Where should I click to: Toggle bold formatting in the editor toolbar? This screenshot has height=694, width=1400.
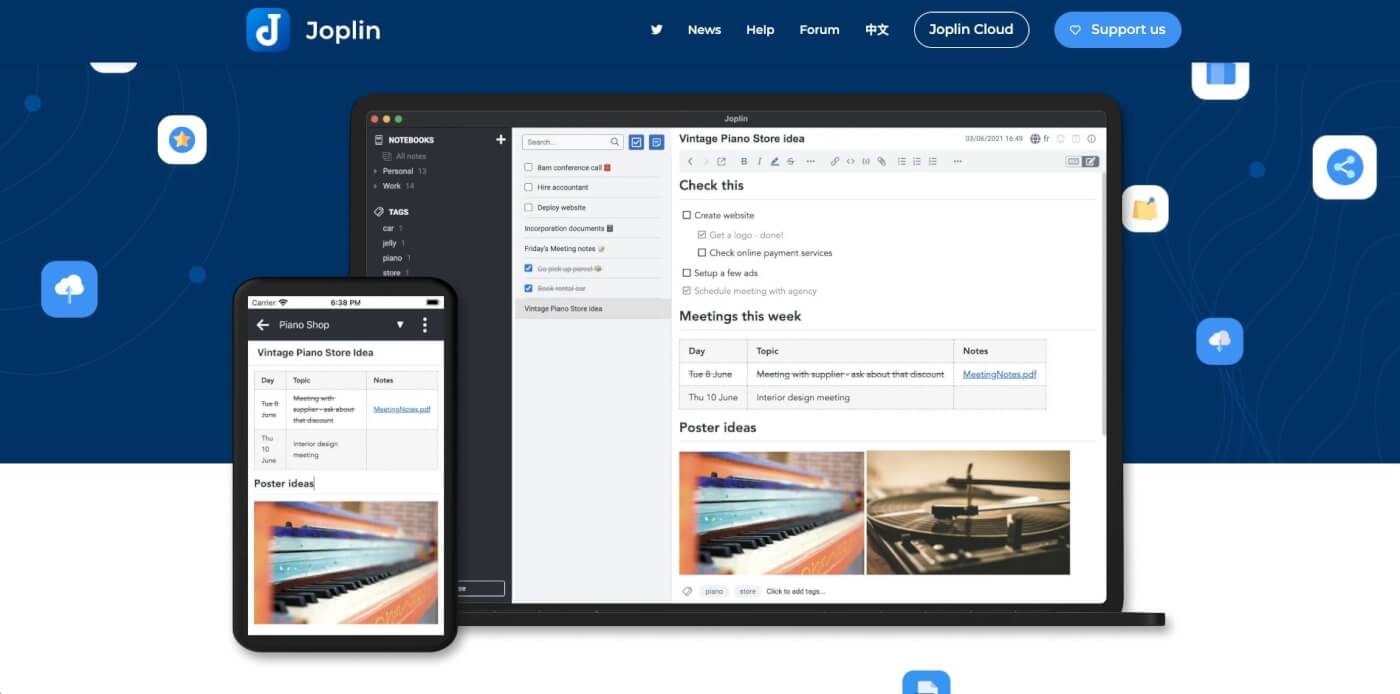coord(743,161)
